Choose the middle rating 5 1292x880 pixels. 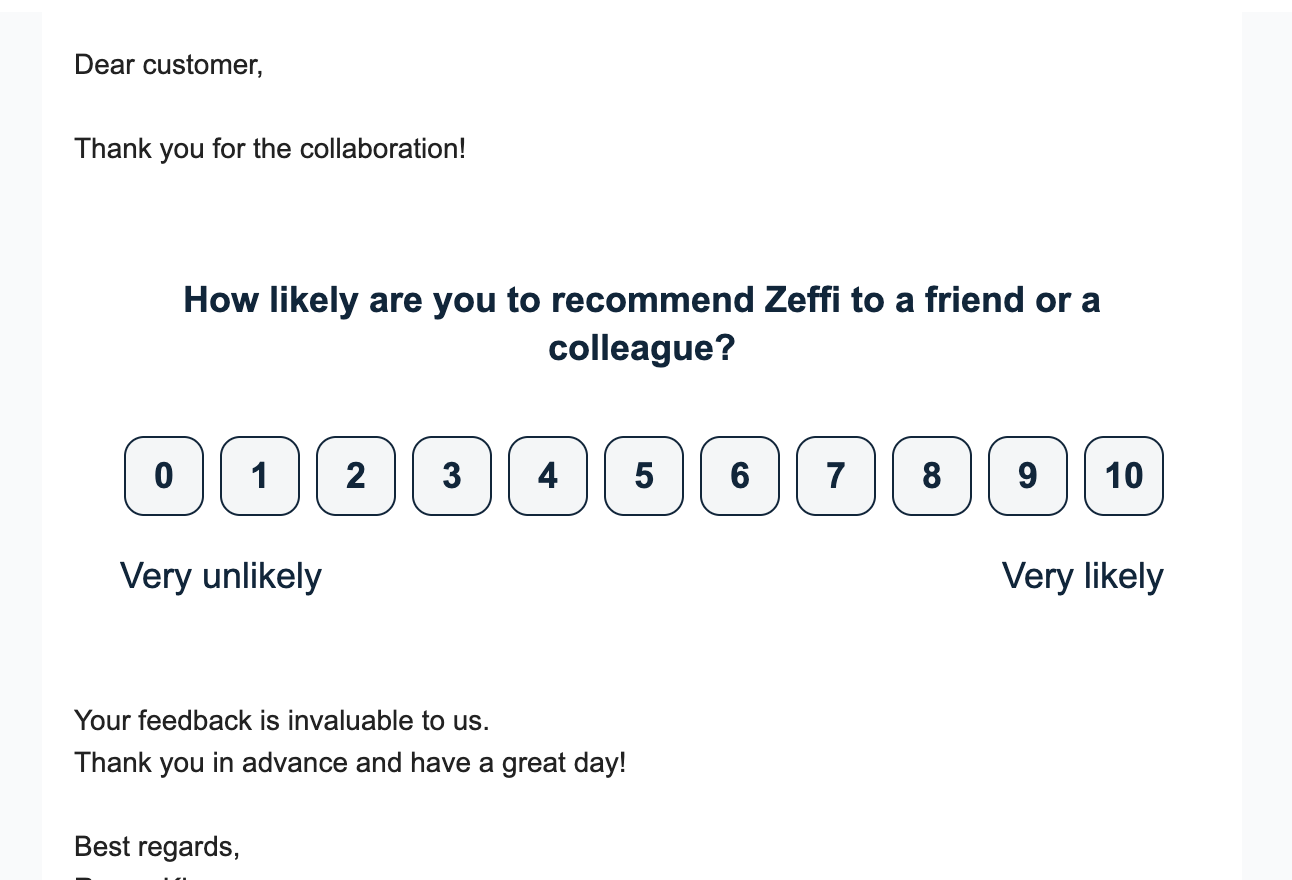[644, 476]
